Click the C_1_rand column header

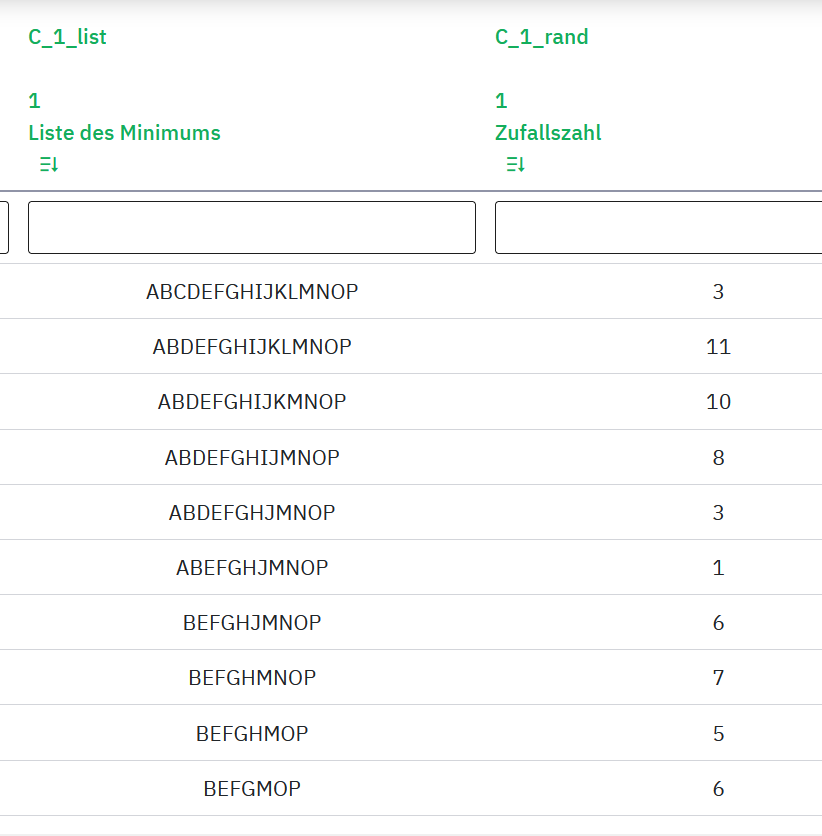pos(542,38)
